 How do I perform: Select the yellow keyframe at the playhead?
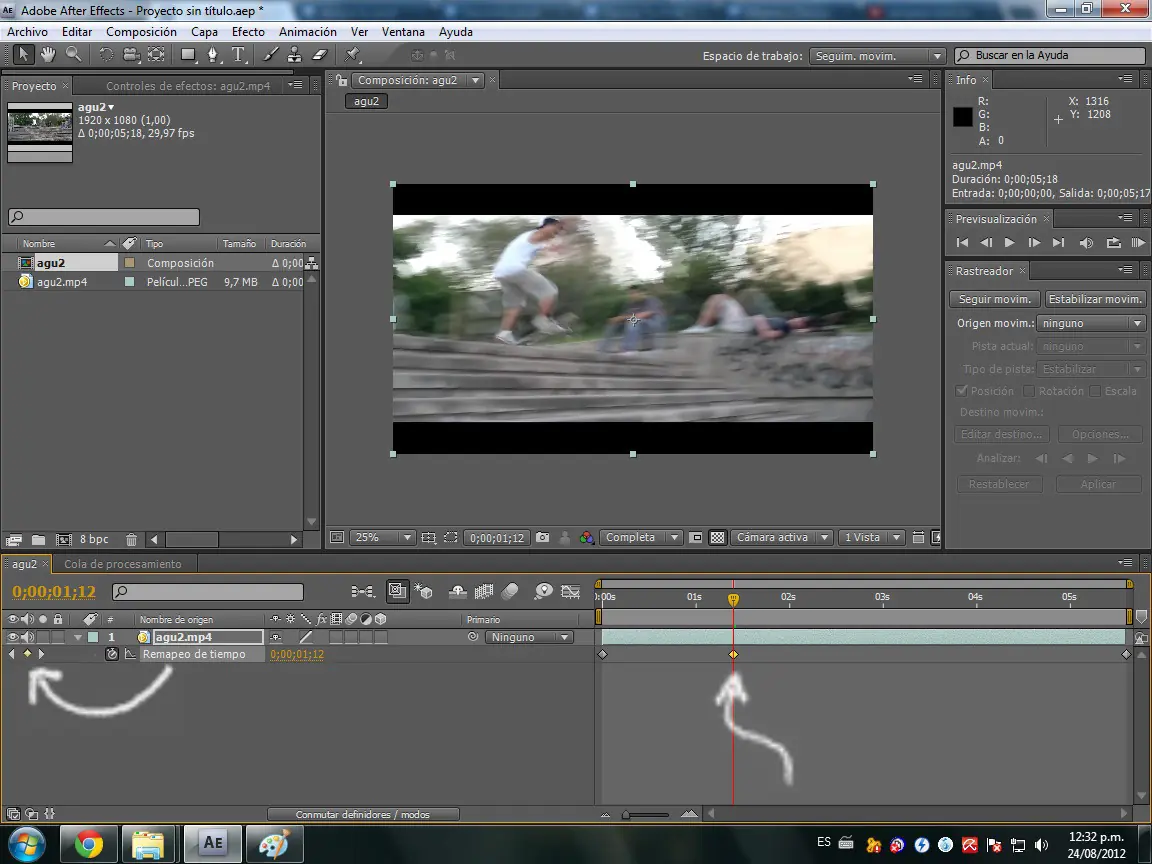733,654
